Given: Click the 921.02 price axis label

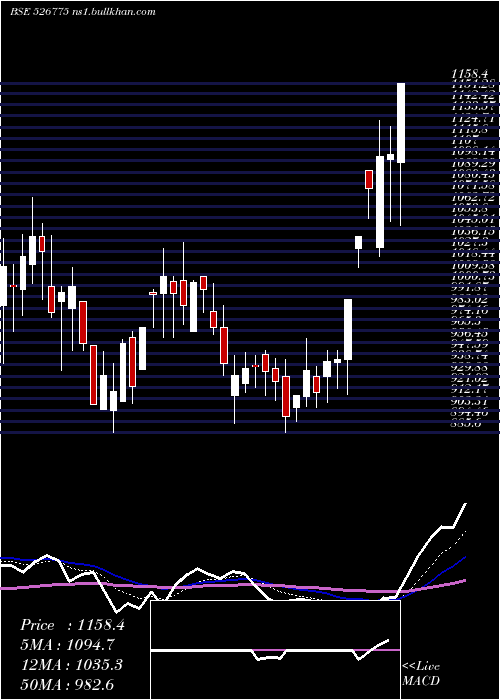Looking at the screenshot, I should (472, 380).
